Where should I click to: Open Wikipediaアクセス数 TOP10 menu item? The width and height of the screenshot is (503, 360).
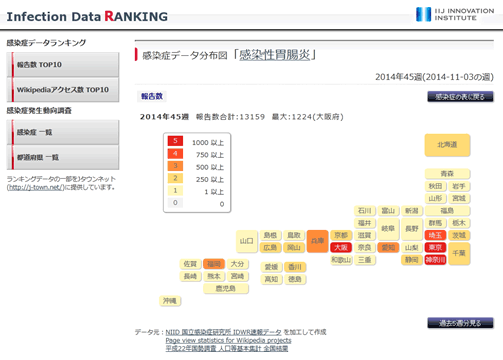(63, 90)
